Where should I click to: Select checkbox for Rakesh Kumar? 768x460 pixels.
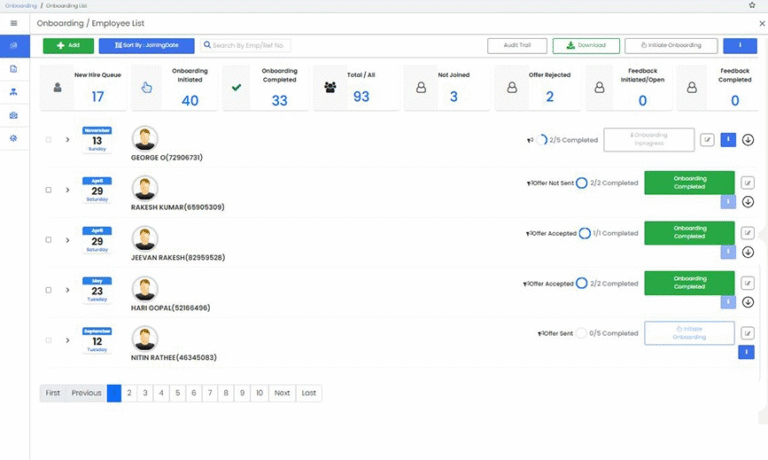coord(48,189)
